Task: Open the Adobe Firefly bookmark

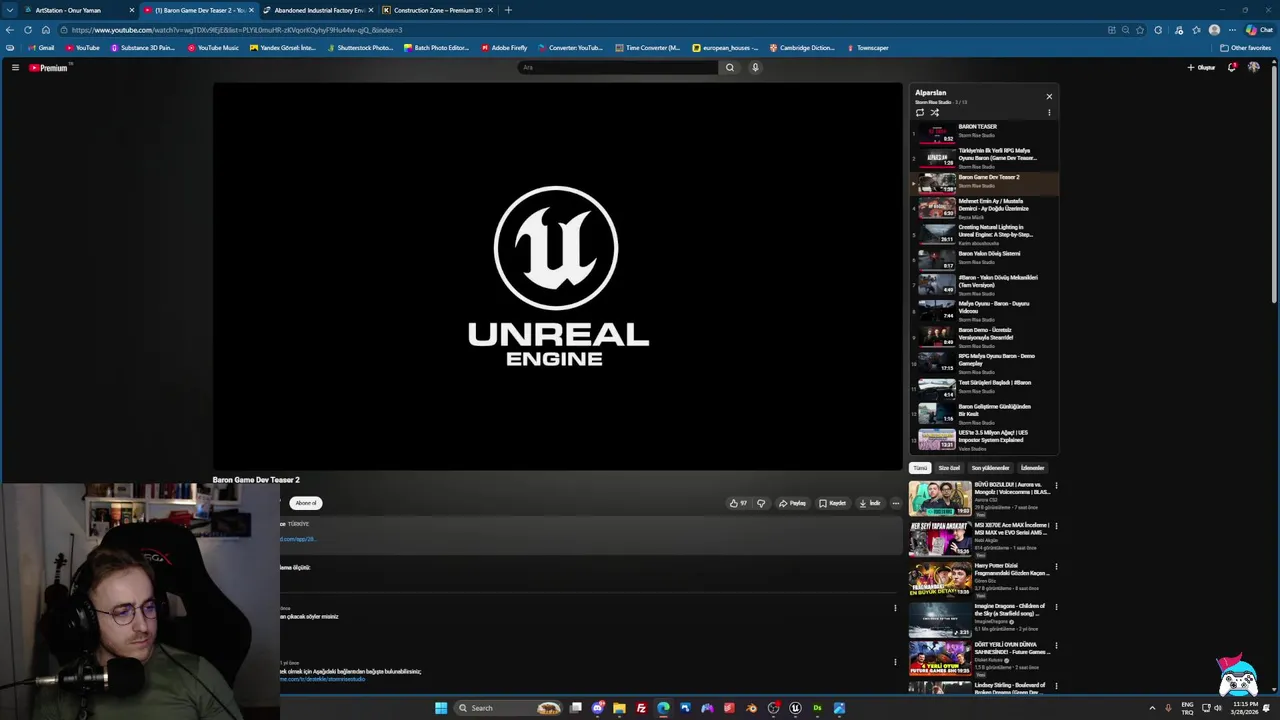Action: point(504,48)
